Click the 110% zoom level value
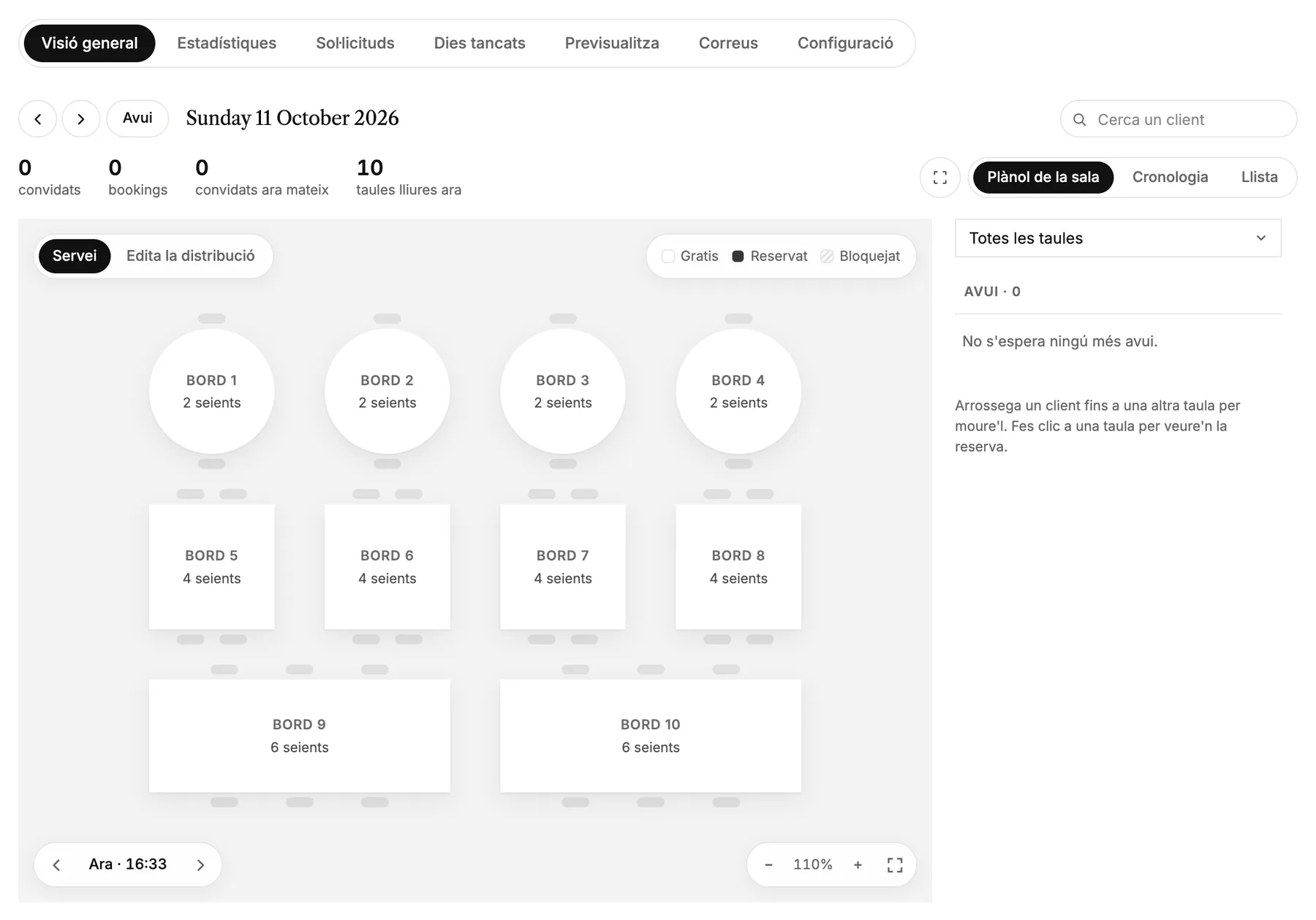This screenshot has width=1316, height=920. click(813, 865)
